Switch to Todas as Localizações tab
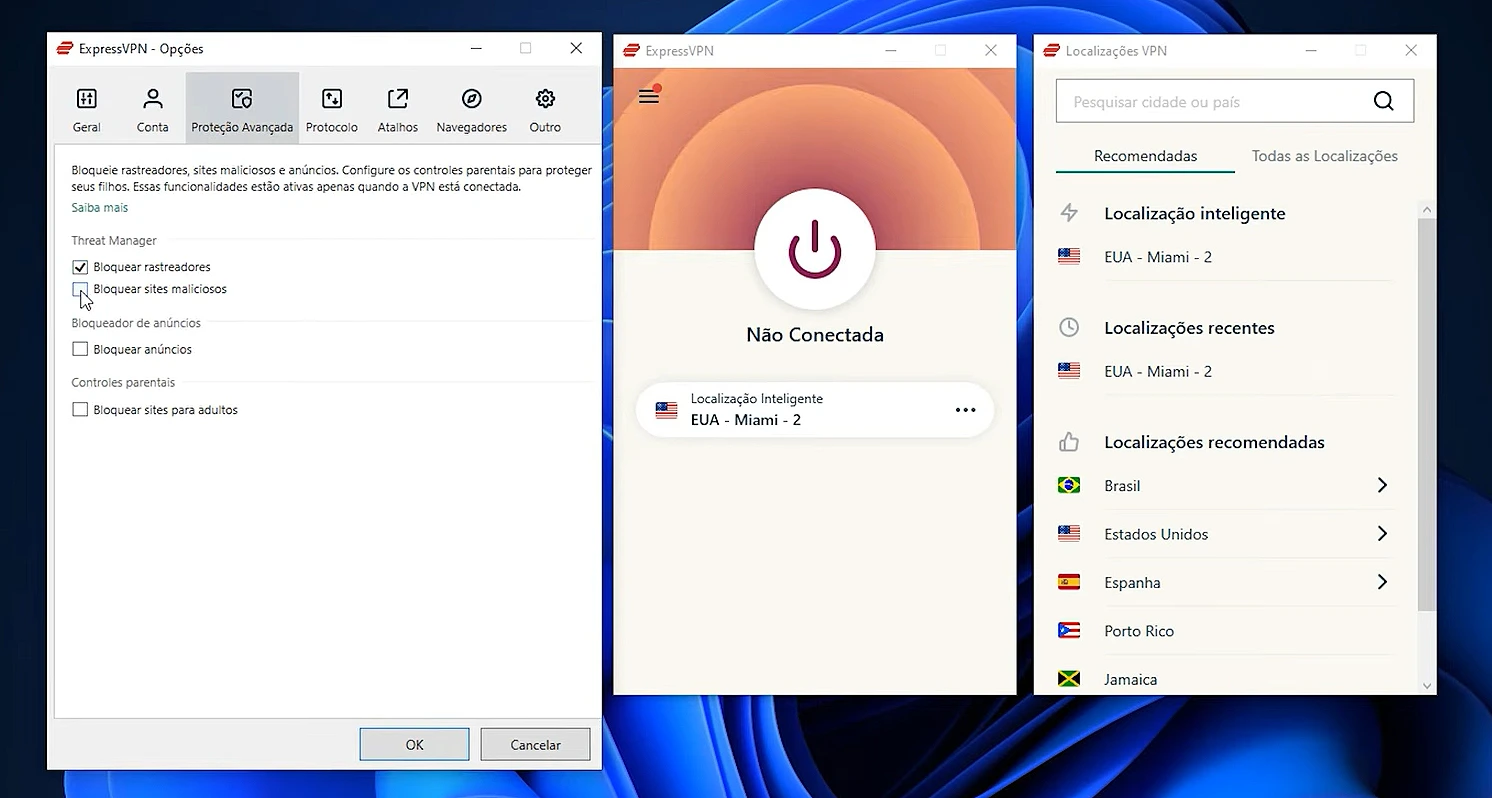The image size is (1492, 798). (1325, 156)
